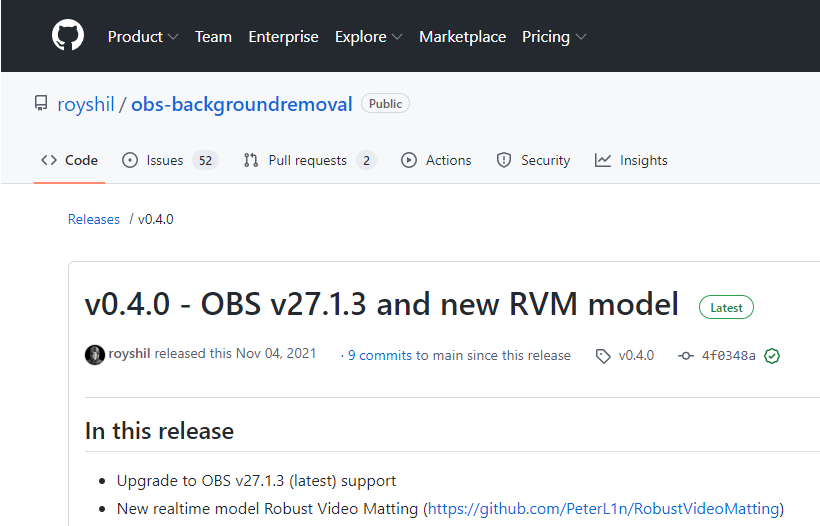Expand the Pricing dropdown
Screen dimensions: 820x526
coord(553,37)
